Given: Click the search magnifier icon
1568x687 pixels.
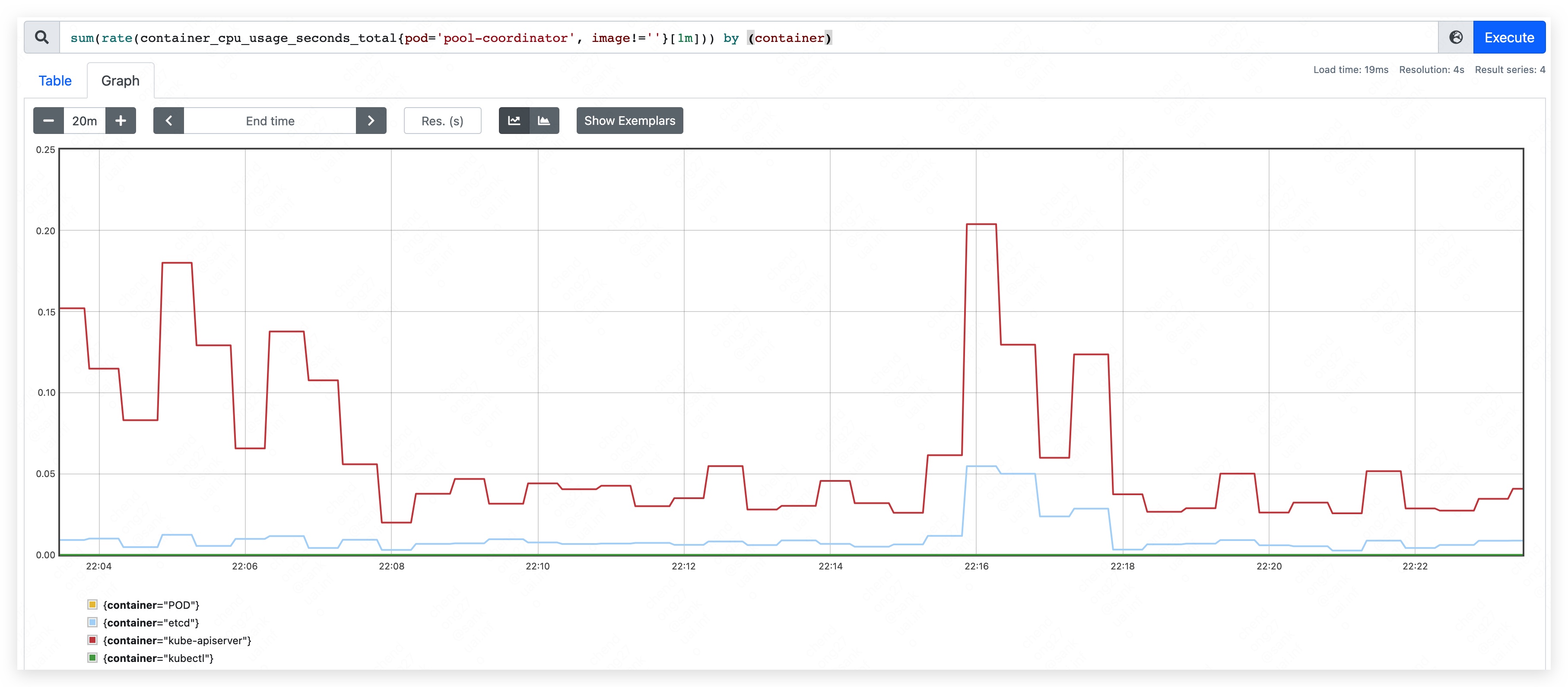Looking at the screenshot, I should [x=41, y=37].
